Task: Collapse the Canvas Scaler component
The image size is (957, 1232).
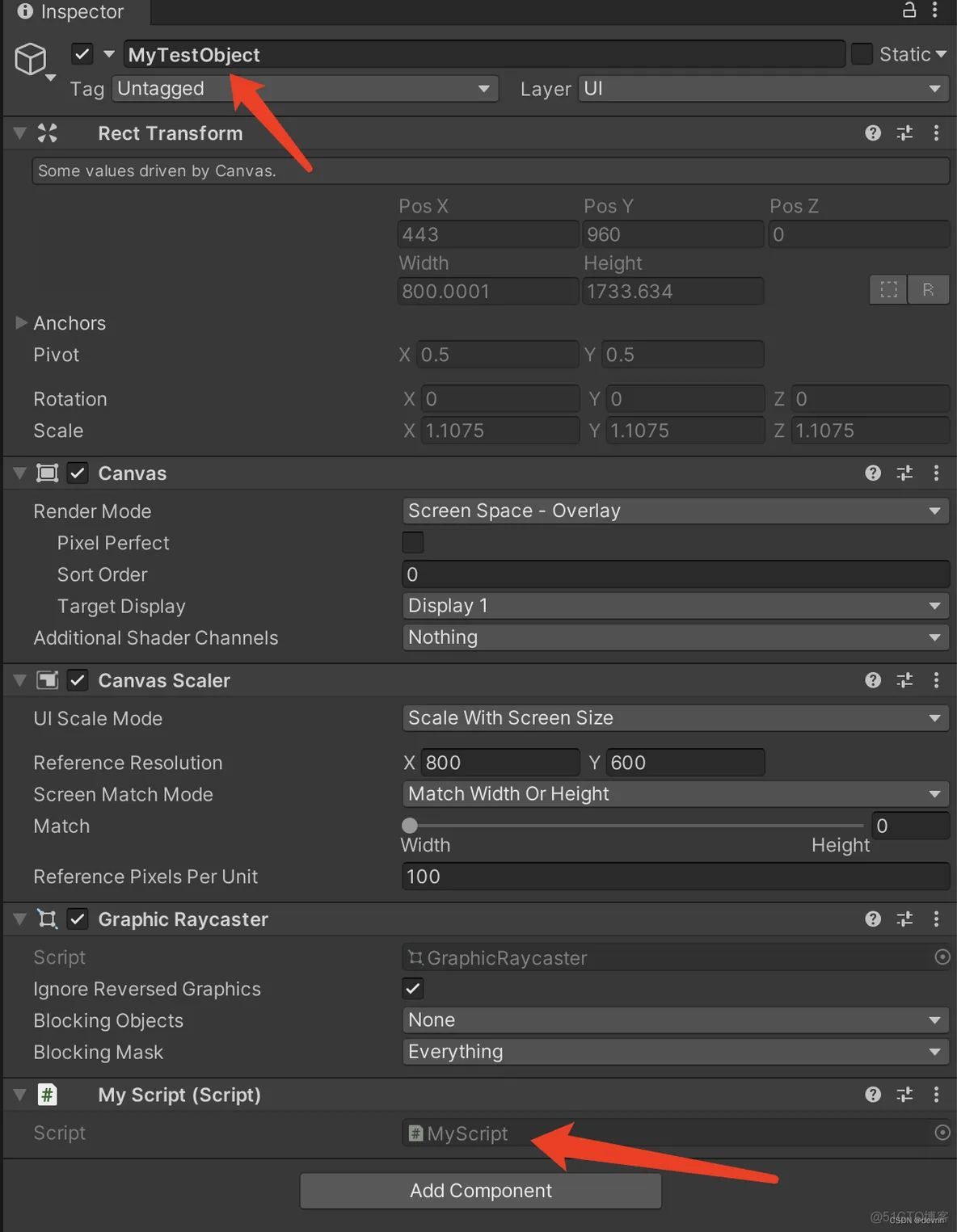Action: click(x=20, y=681)
